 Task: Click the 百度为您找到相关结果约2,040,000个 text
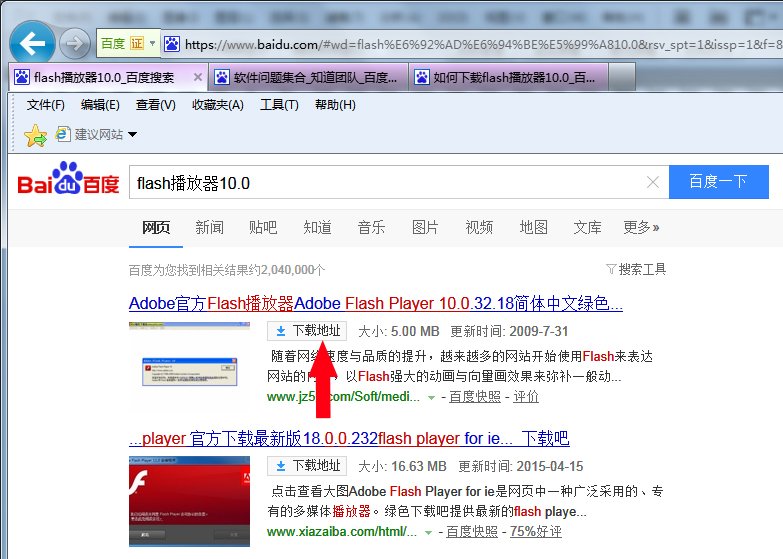[x=227, y=270]
